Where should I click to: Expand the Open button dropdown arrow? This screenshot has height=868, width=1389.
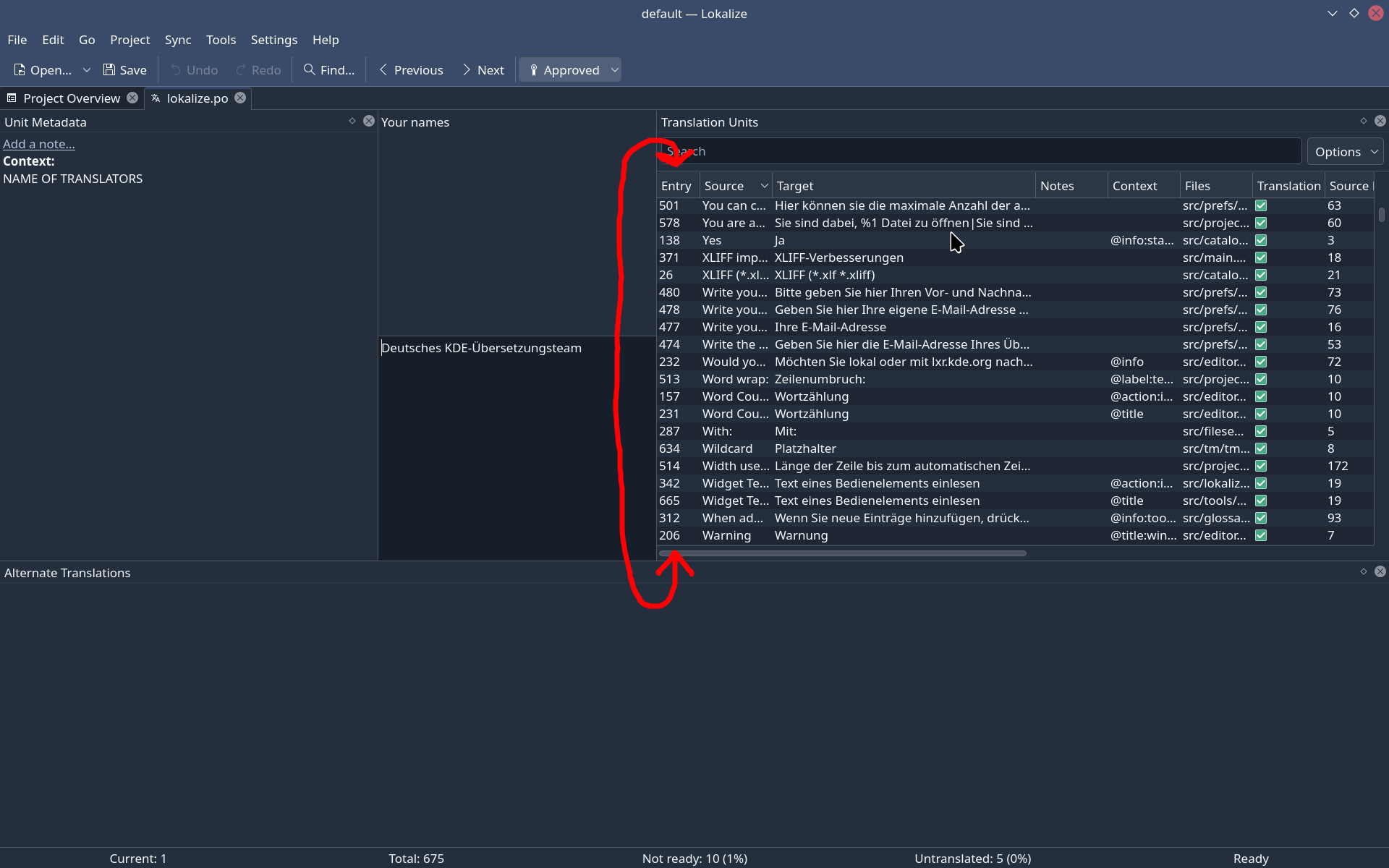click(x=87, y=70)
